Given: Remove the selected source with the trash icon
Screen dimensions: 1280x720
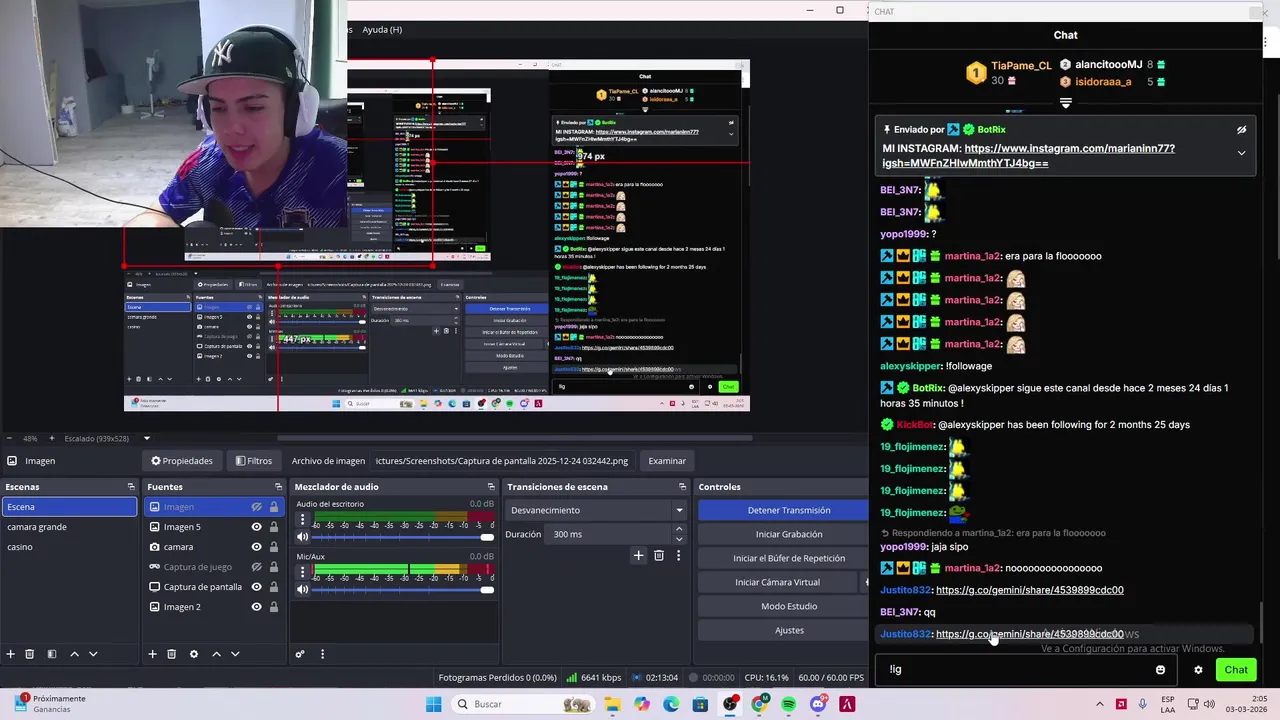Looking at the screenshot, I should click(172, 654).
